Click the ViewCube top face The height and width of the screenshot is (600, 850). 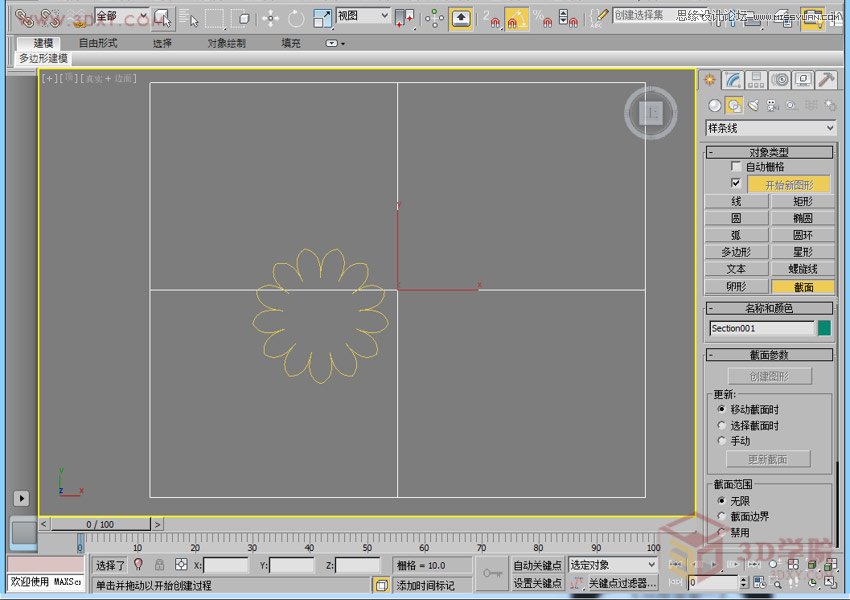(651, 113)
